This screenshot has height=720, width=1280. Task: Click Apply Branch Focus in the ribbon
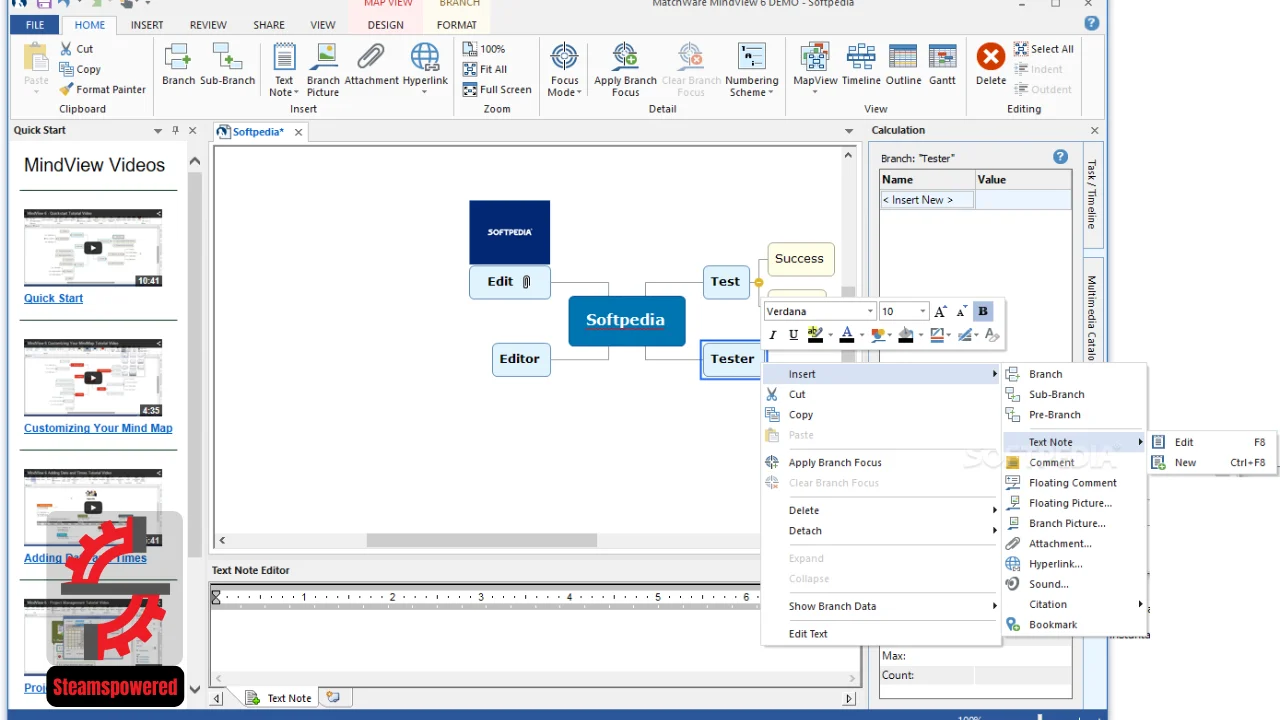pyautogui.click(x=625, y=69)
